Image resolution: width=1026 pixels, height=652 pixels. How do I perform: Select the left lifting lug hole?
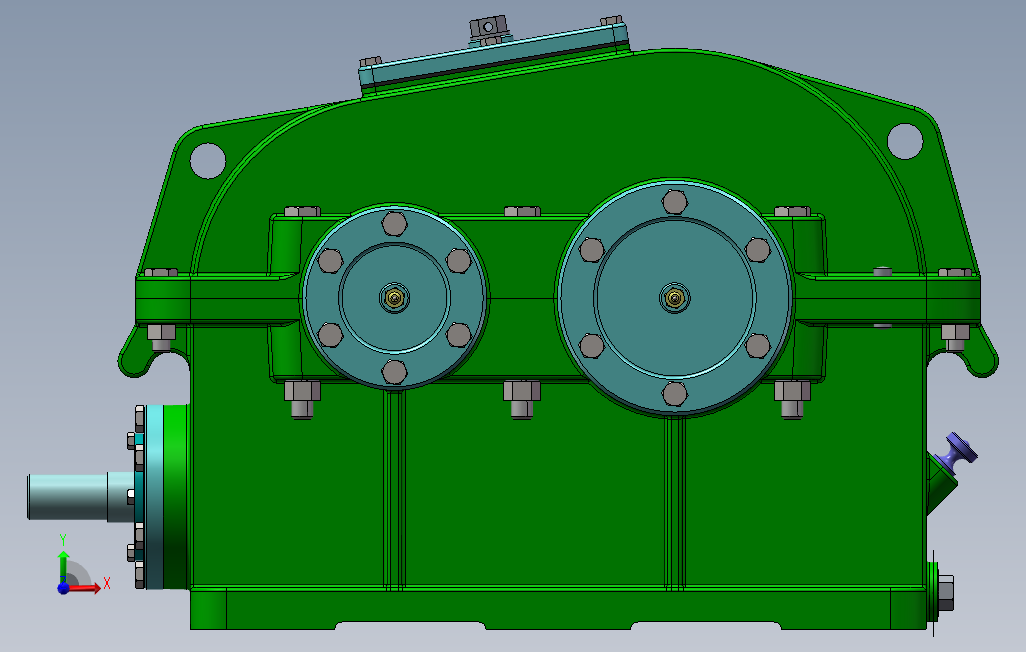pos(208,160)
